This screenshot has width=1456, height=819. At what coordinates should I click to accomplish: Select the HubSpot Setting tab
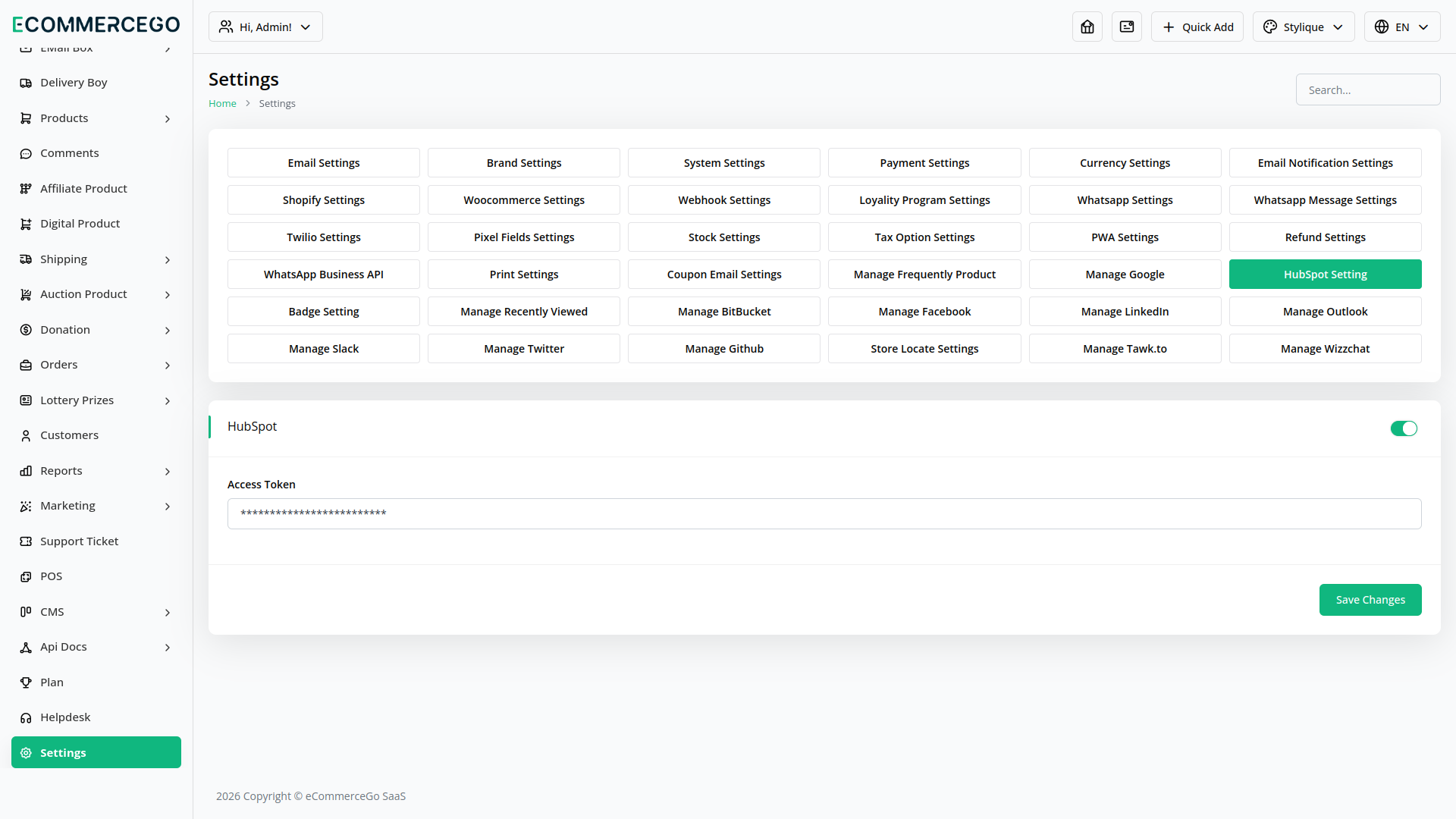pos(1325,275)
